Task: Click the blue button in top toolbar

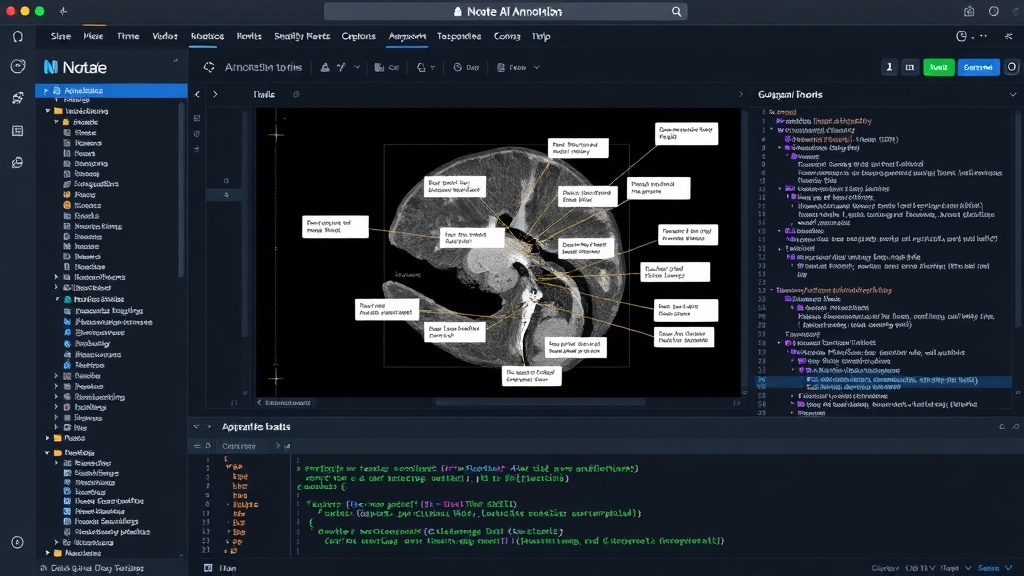Action: pyautogui.click(x=978, y=67)
